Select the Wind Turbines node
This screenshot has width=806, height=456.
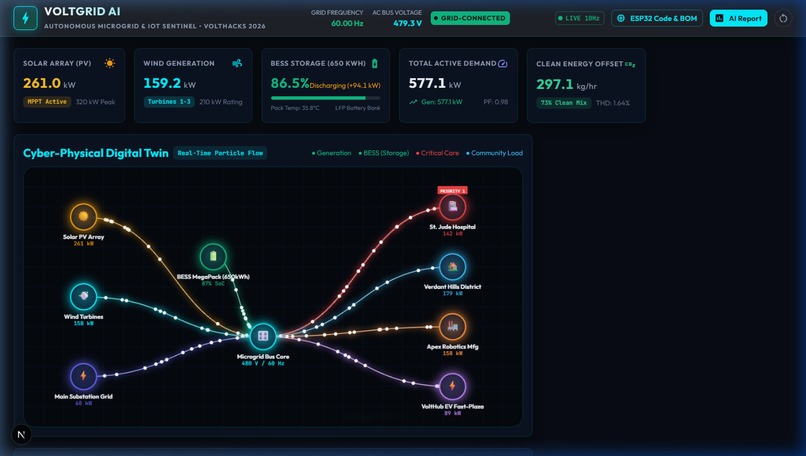point(83,296)
